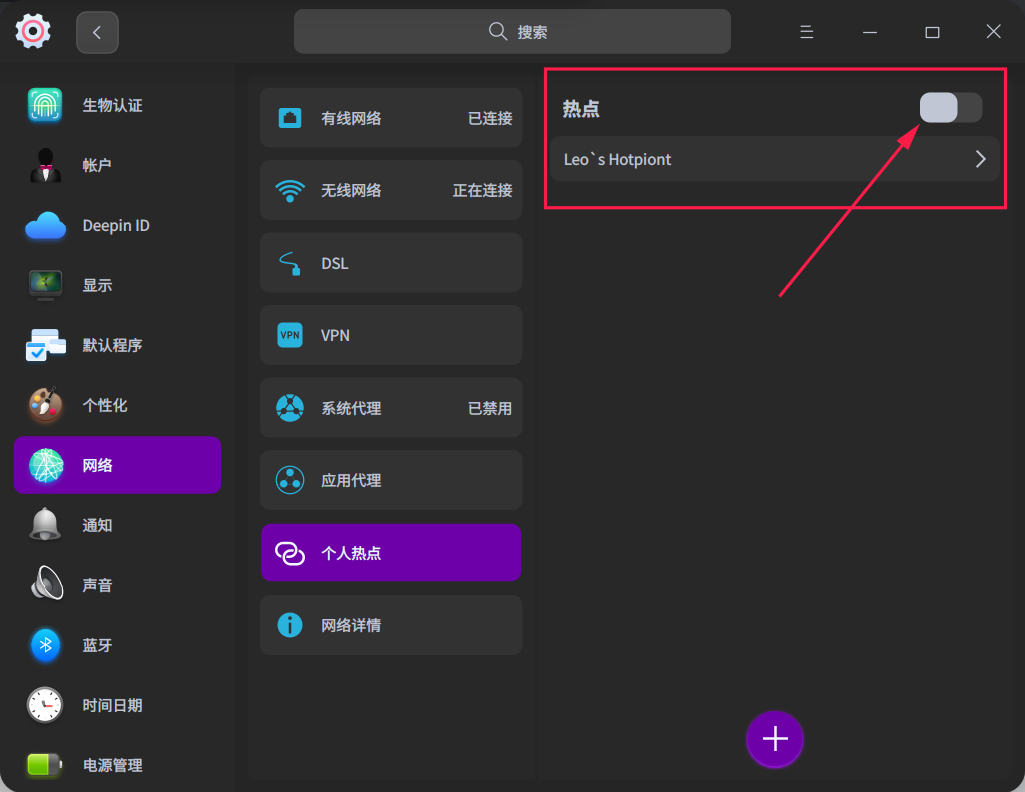Open the VPN label

coord(335,335)
